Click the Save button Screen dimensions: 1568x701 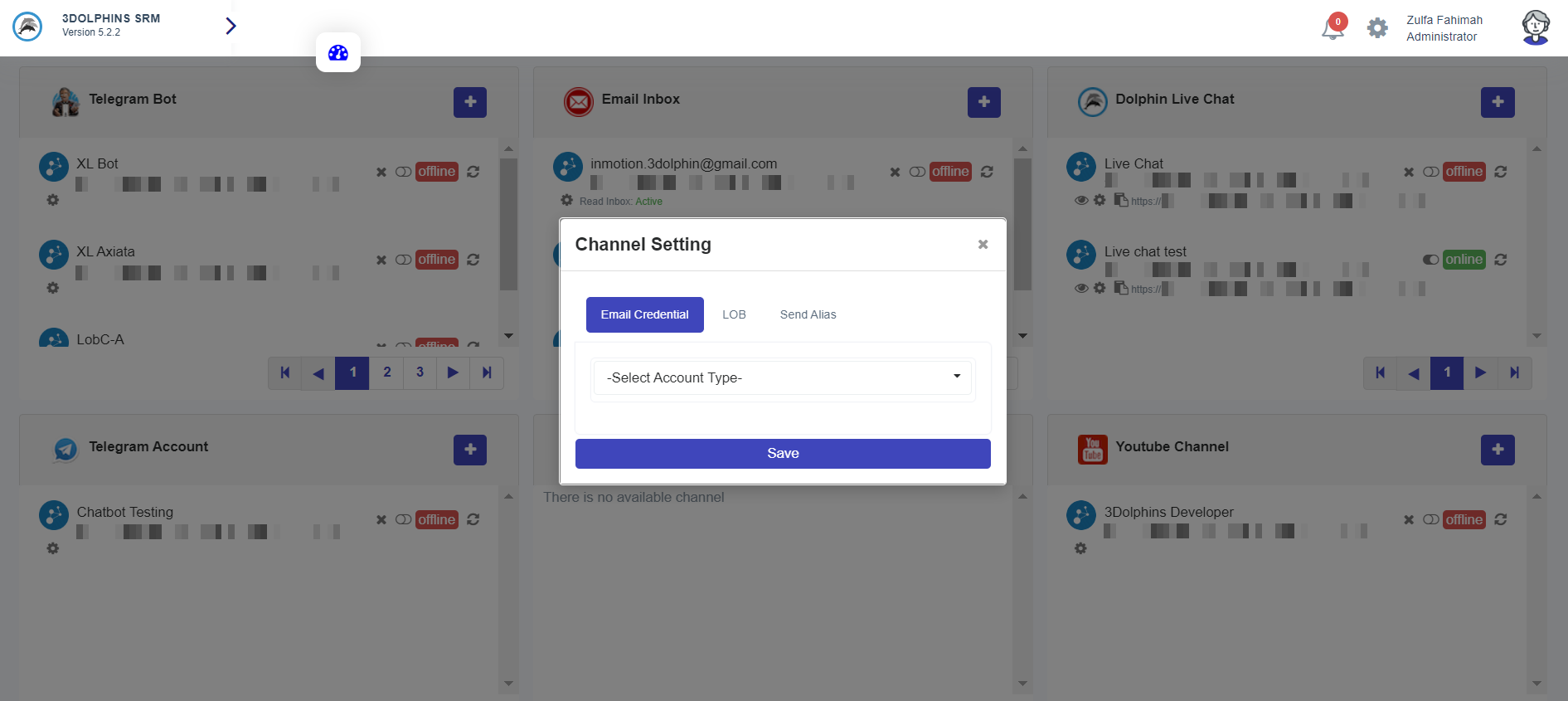(783, 454)
